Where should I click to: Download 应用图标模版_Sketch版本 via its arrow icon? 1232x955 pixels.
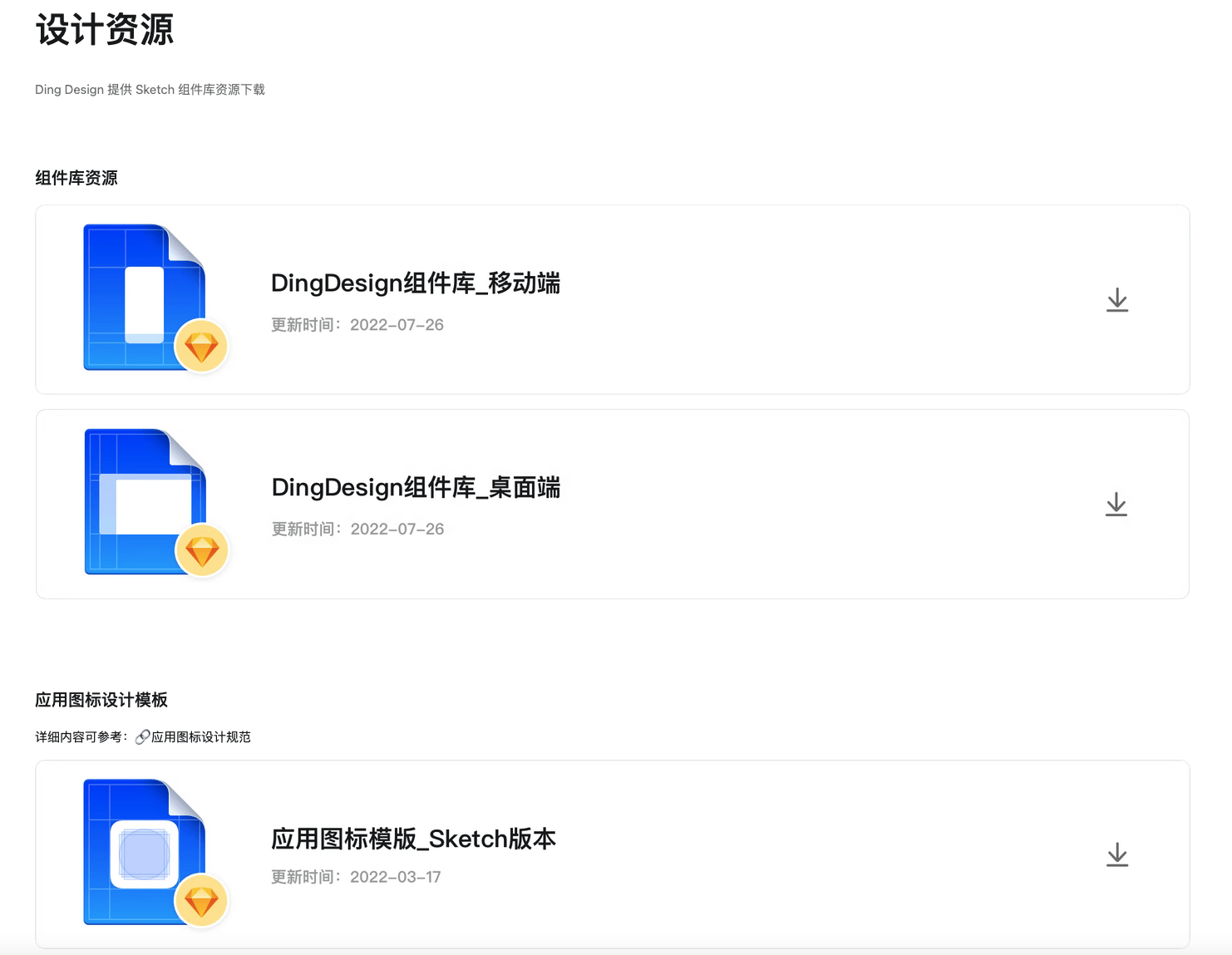(1117, 854)
